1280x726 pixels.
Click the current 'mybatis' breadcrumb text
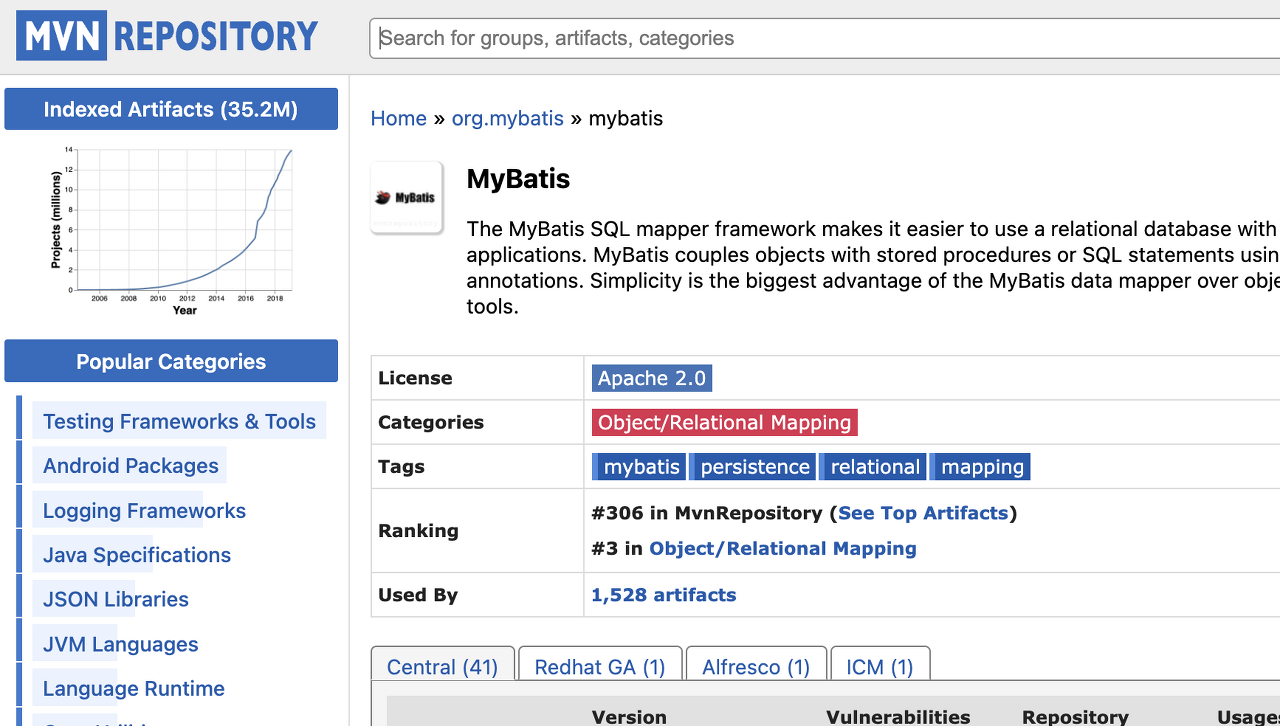[626, 118]
